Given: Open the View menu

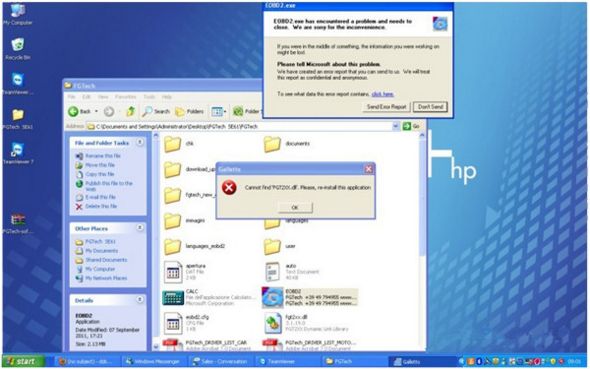Looking at the screenshot, I should click(x=103, y=97).
